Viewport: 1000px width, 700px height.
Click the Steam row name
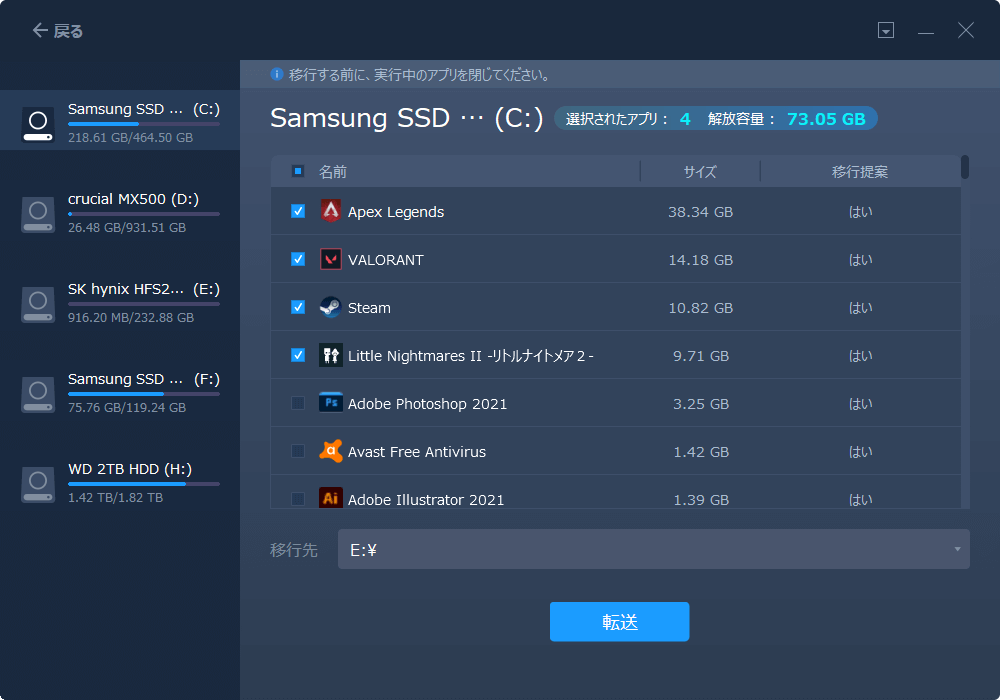369,308
